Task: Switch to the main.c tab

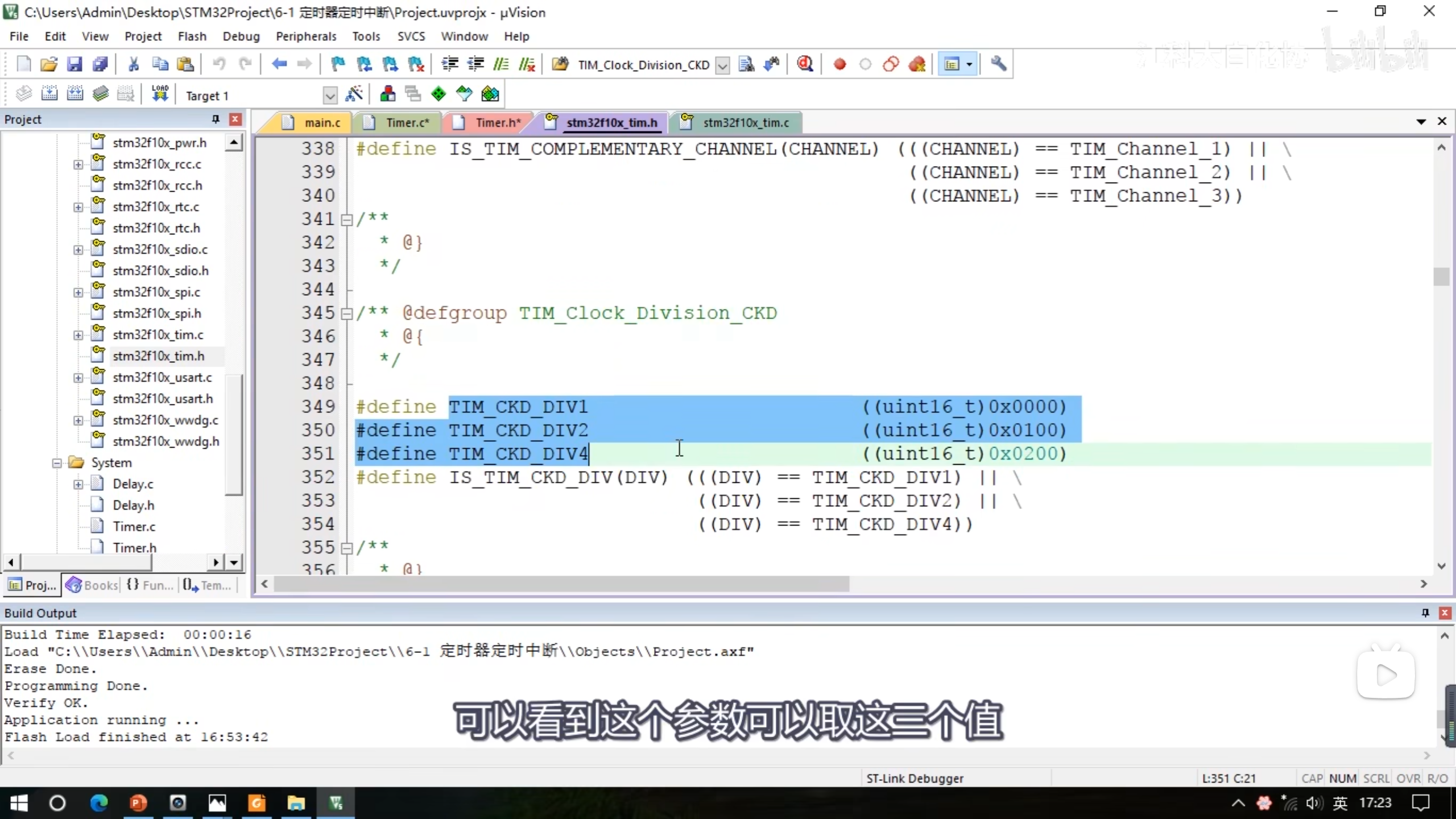Action: pyautogui.click(x=321, y=122)
